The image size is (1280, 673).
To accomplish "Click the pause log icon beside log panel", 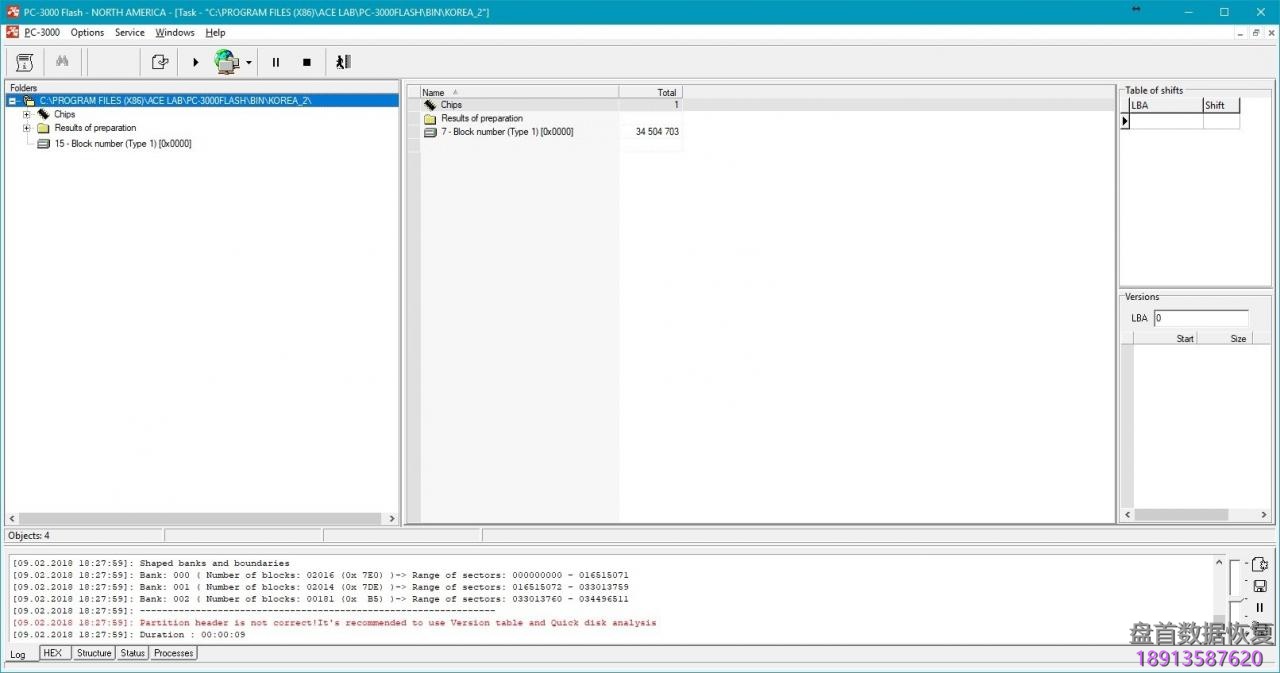I will (x=1259, y=608).
